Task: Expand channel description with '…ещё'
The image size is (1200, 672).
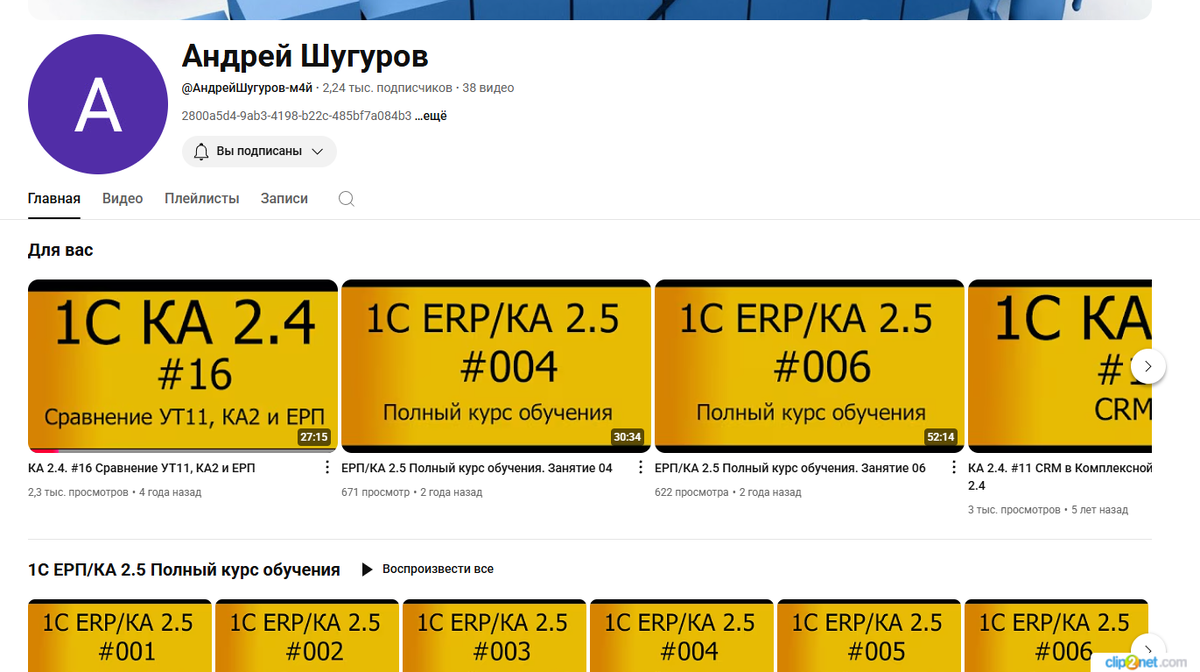Action: pyautogui.click(x=431, y=116)
